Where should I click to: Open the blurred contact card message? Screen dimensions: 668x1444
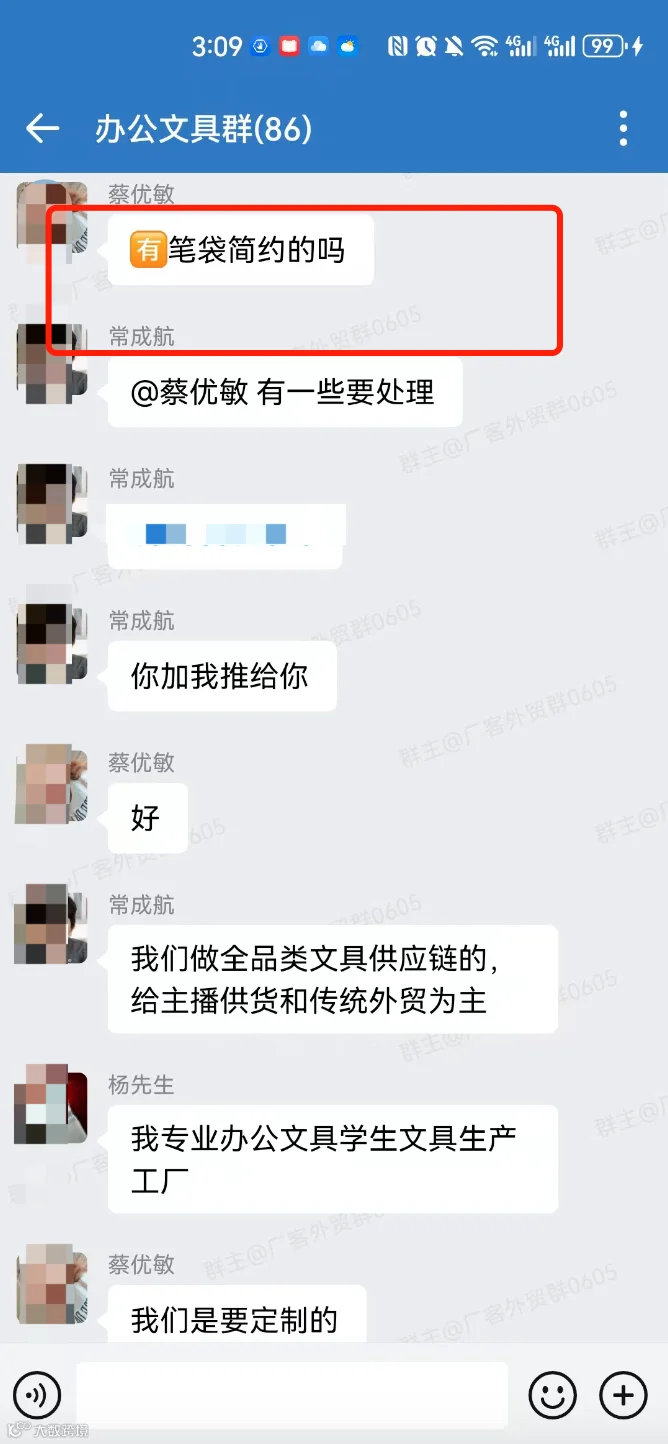[x=226, y=535]
